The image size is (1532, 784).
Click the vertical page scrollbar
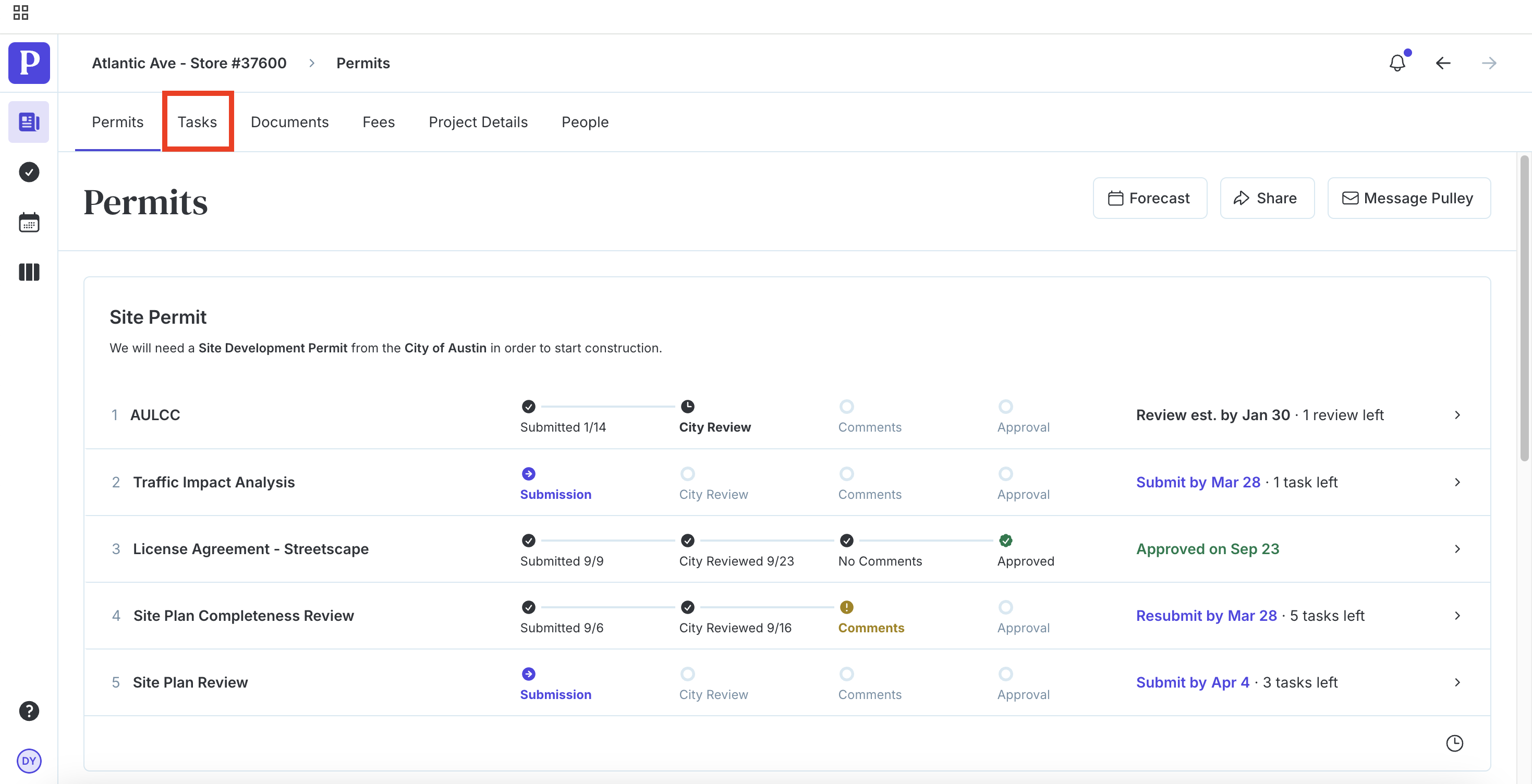pyautogui.click(x=1524, y=309)
